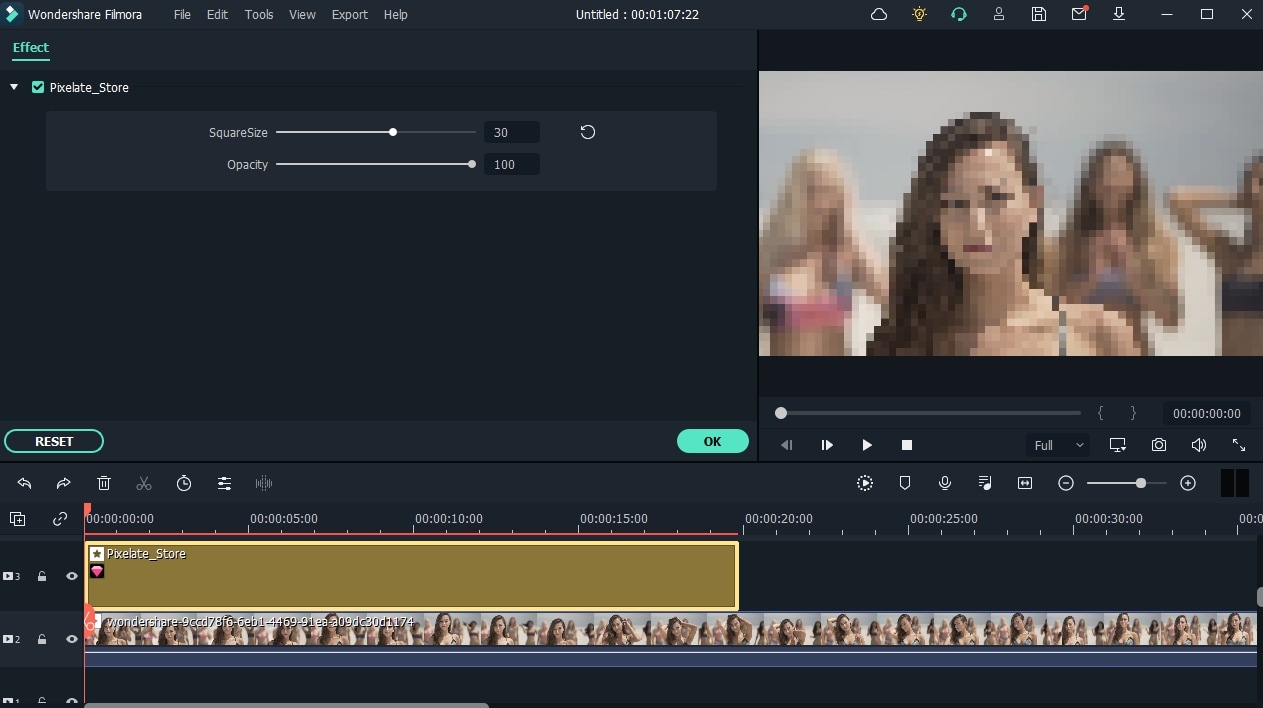
Task: Reset SquareSize with circular arrow icon
Action: [588, 132]
